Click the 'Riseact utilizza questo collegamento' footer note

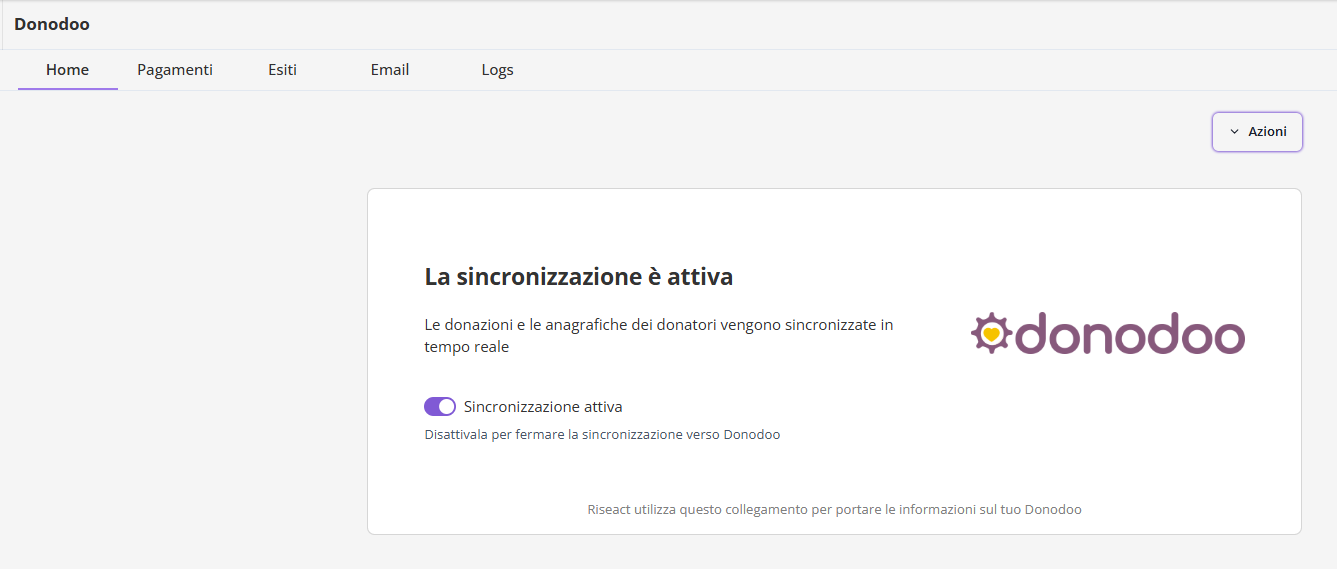(834, 509)
